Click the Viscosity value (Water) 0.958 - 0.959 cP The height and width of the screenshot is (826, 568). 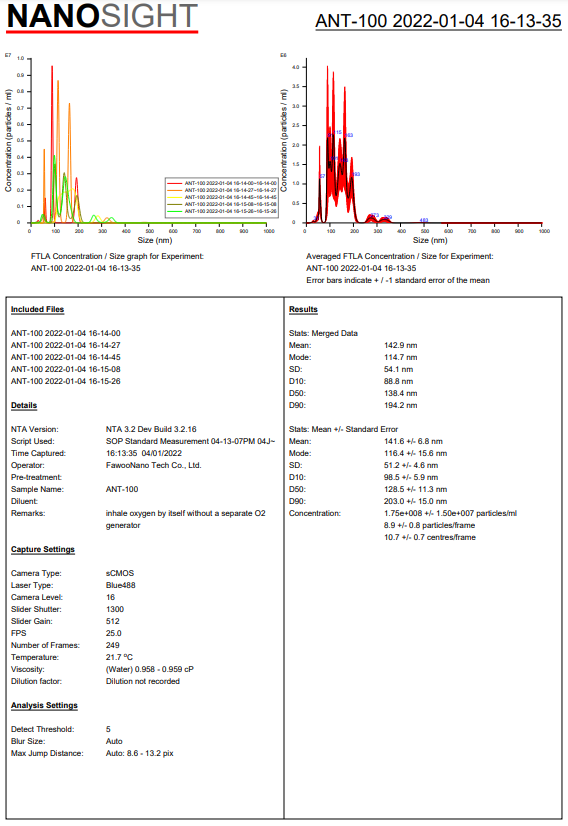click(x=150, y=669)
